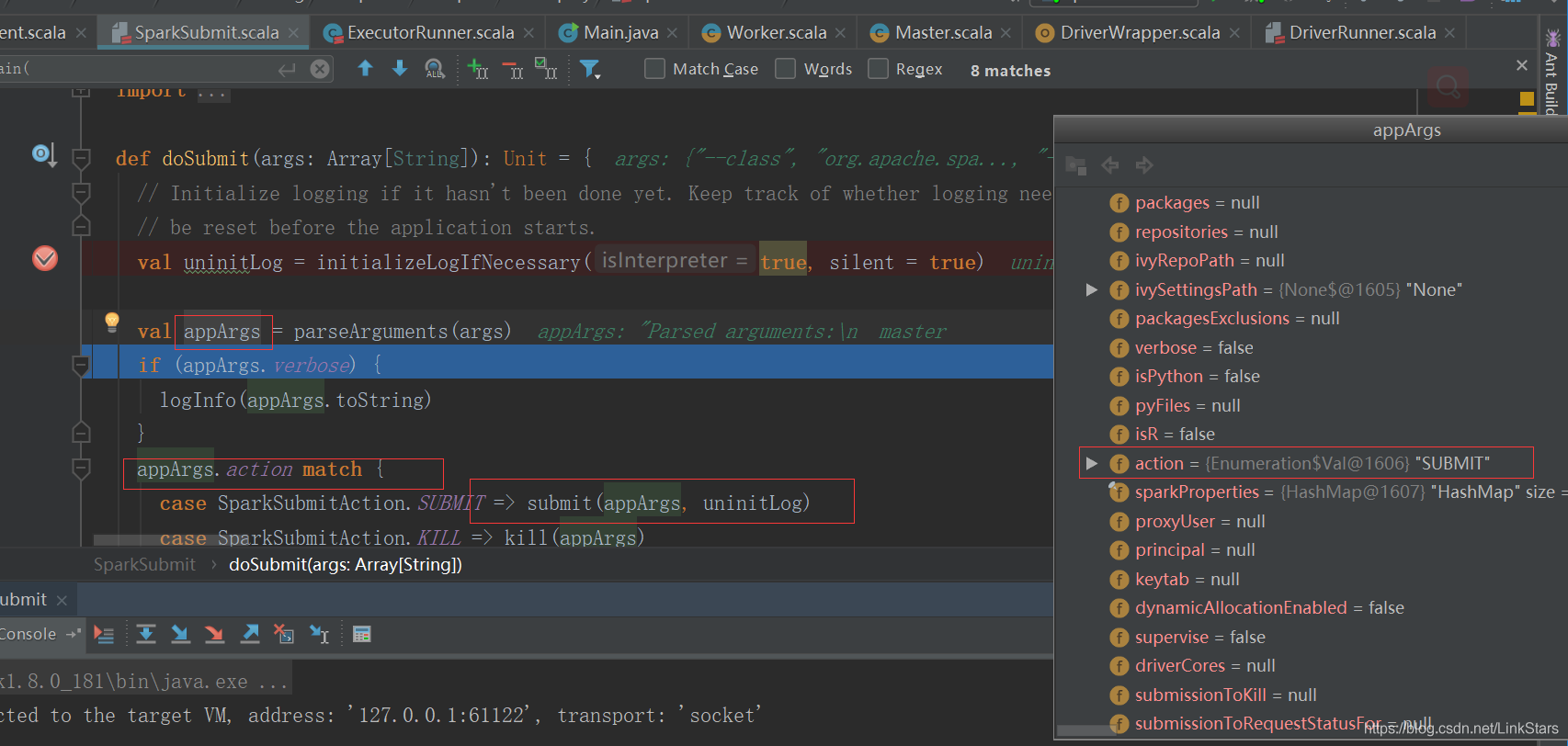Image resolution: width=1568 pixels, height=746 pixels.
Task: Close the debug session tab
Action: click(62, 601)
